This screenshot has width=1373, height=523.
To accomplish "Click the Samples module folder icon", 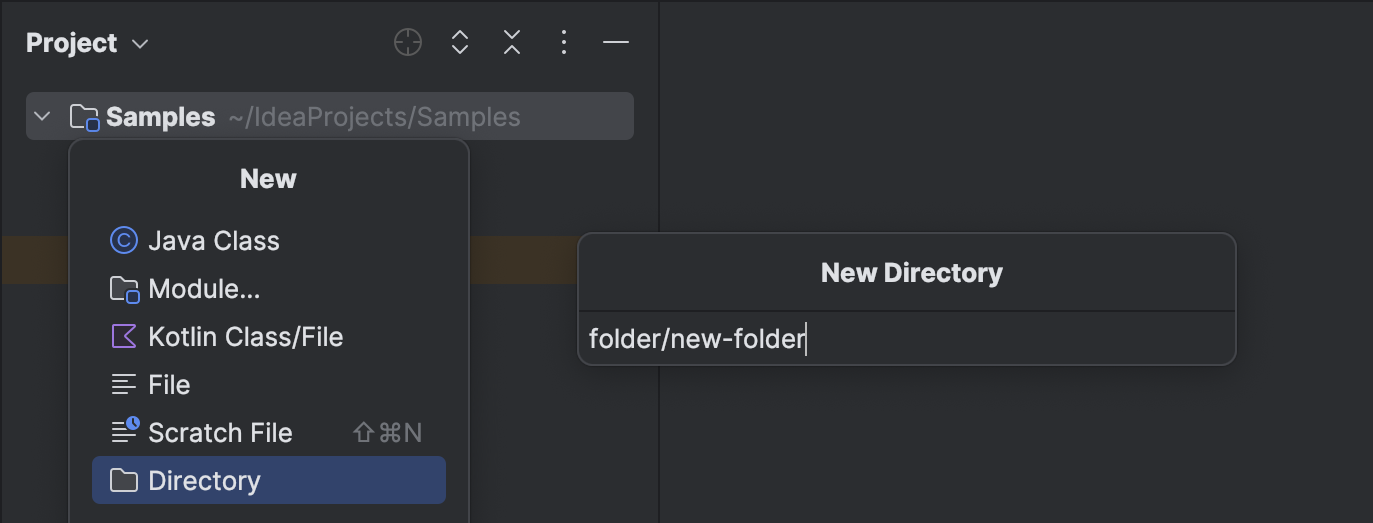I will click(84, 118).
